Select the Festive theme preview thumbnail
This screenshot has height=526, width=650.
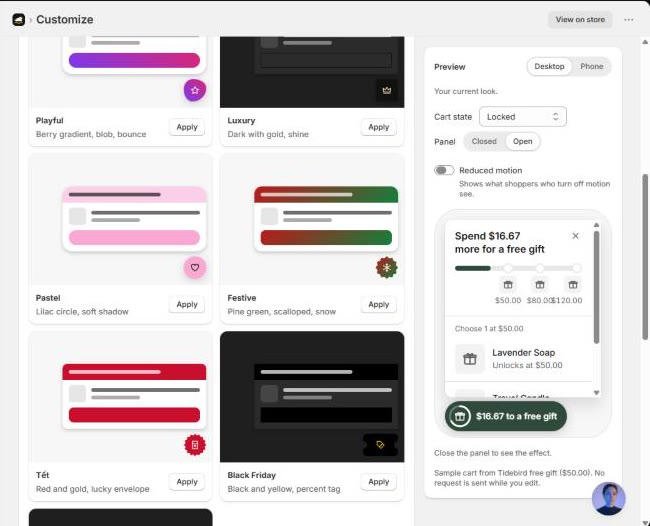point(312,220)
